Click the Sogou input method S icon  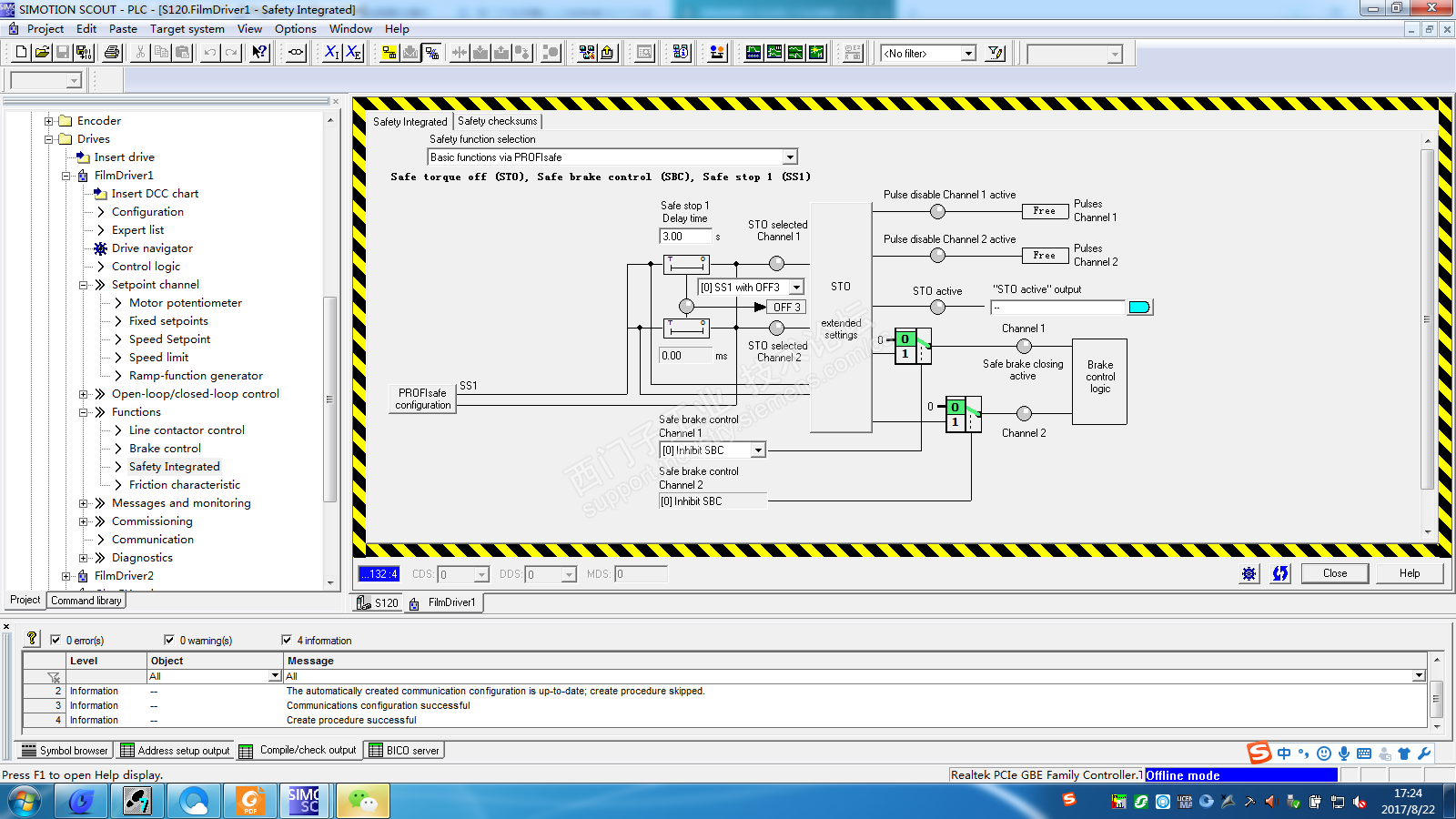coord(1259,753)
